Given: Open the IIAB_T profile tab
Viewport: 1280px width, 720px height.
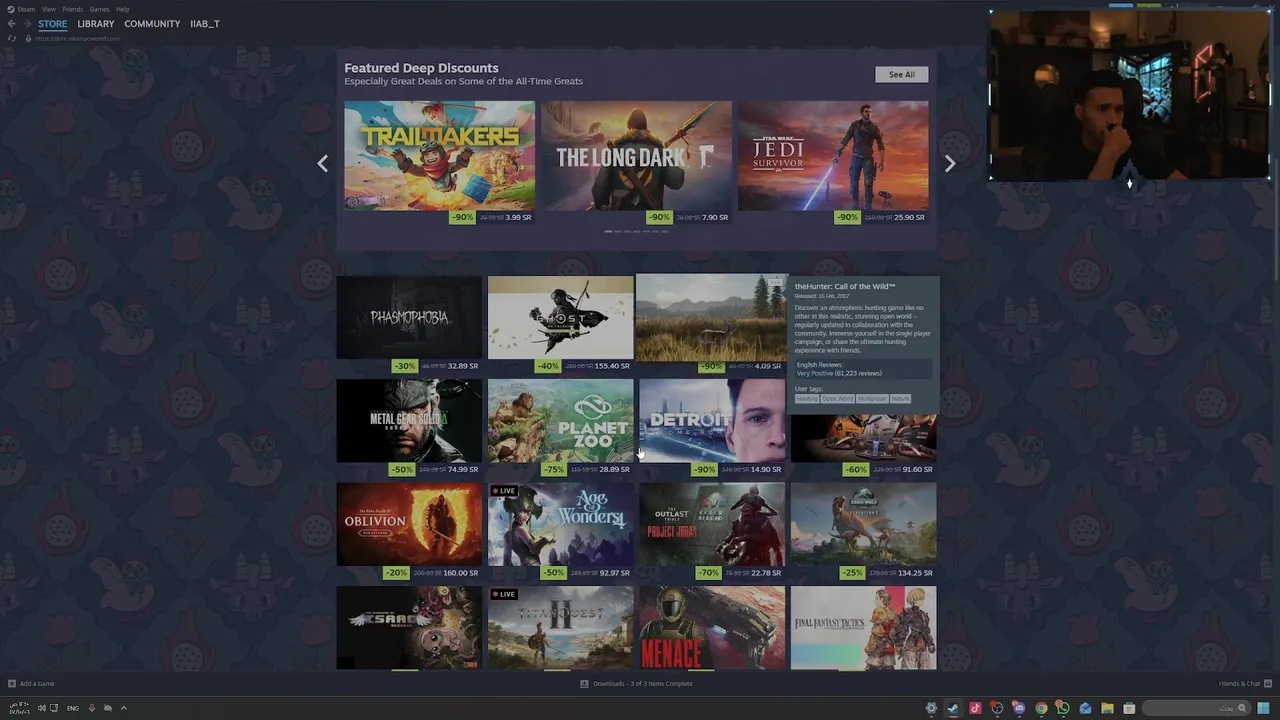Looking at the screenshot, I should click(205, 24).
